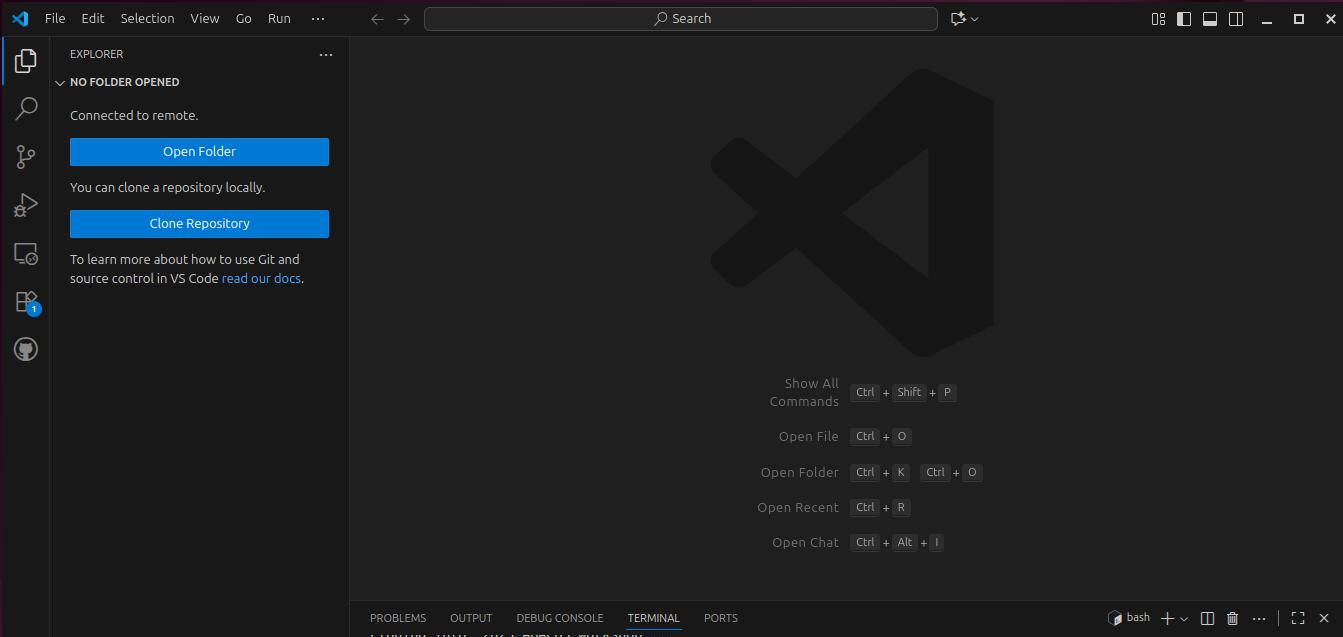Open the new terminal launch profile dropdown
Screen dimensions: 1343x637
tap(1184, 619)
